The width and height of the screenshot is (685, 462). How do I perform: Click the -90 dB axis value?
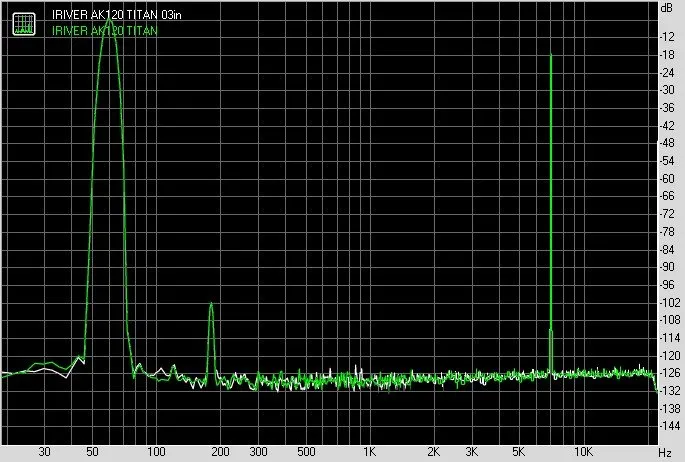[667, 267]
